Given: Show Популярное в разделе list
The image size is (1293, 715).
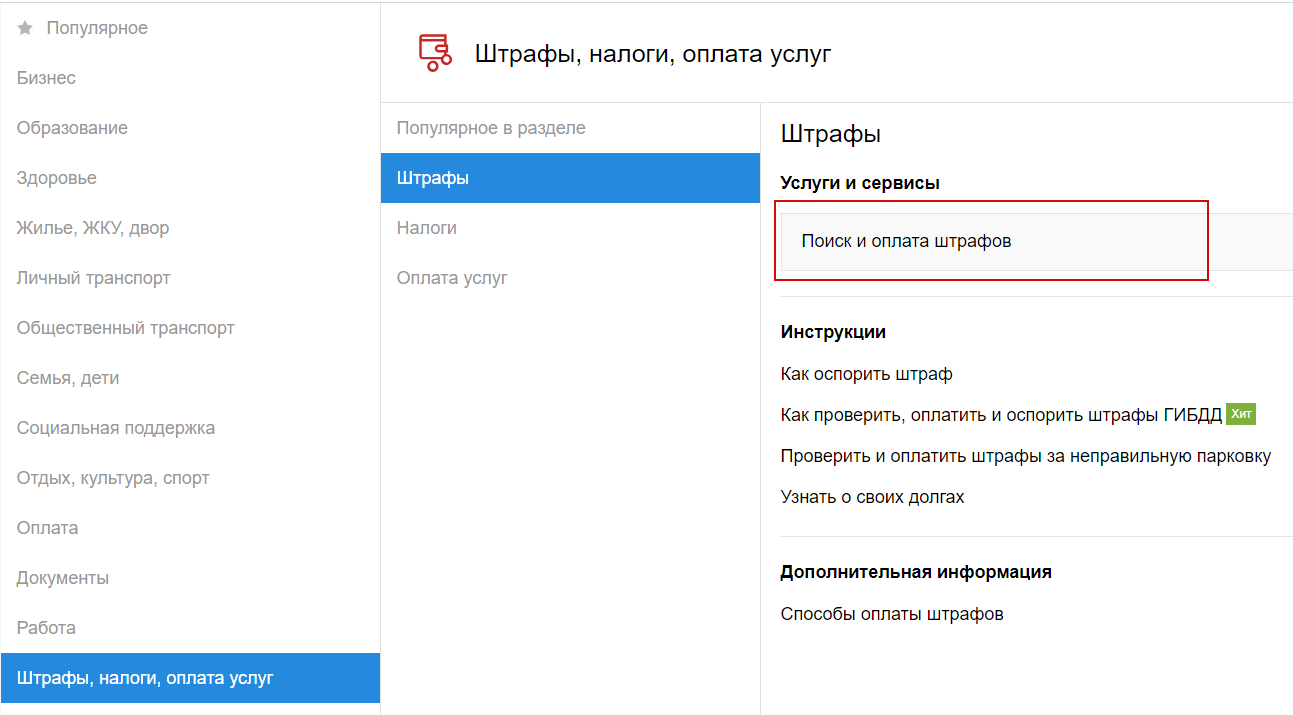Looking at the screenshot, I should [491, 128].
